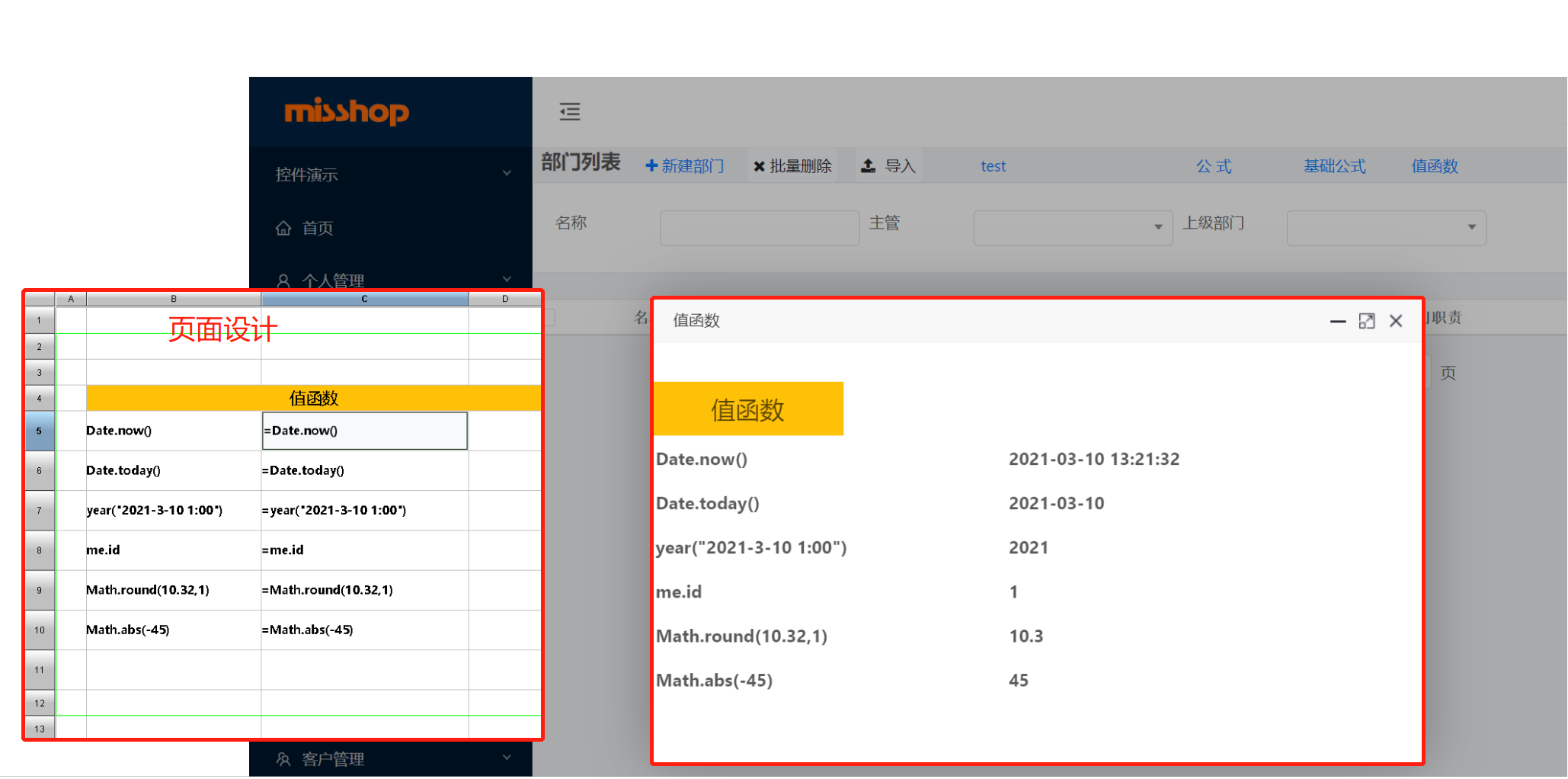
Task: Click the customer icon beside 客户管理
Action: [x=283, y=759]
